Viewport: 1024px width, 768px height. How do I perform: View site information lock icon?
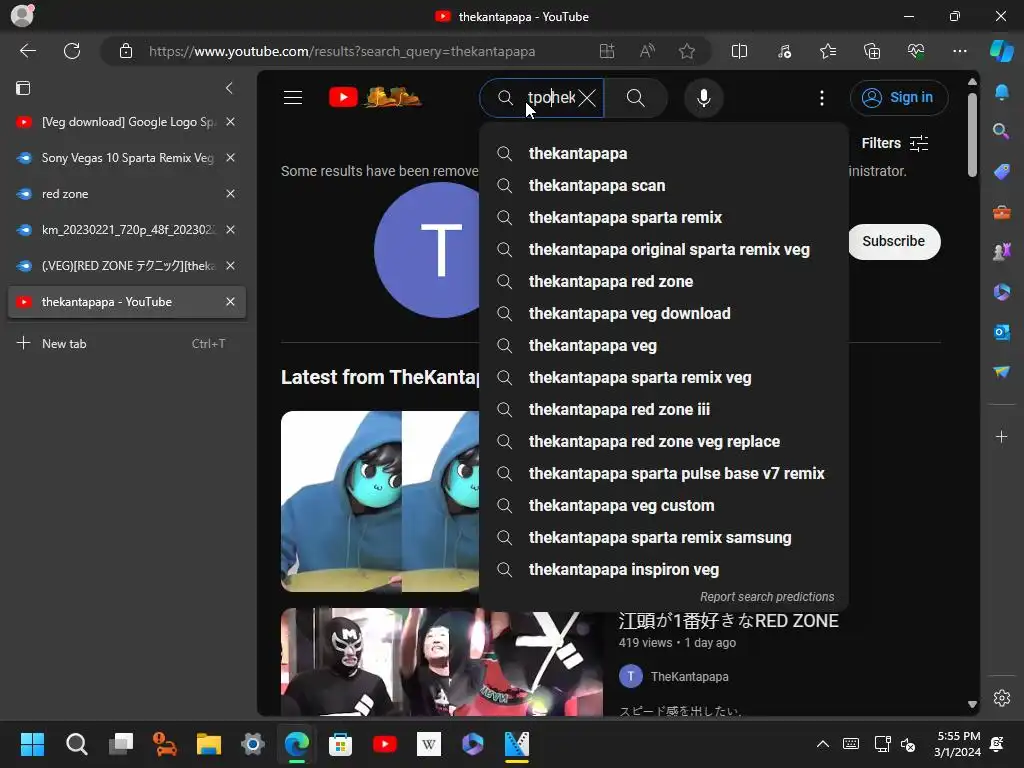tap(125, 51)
